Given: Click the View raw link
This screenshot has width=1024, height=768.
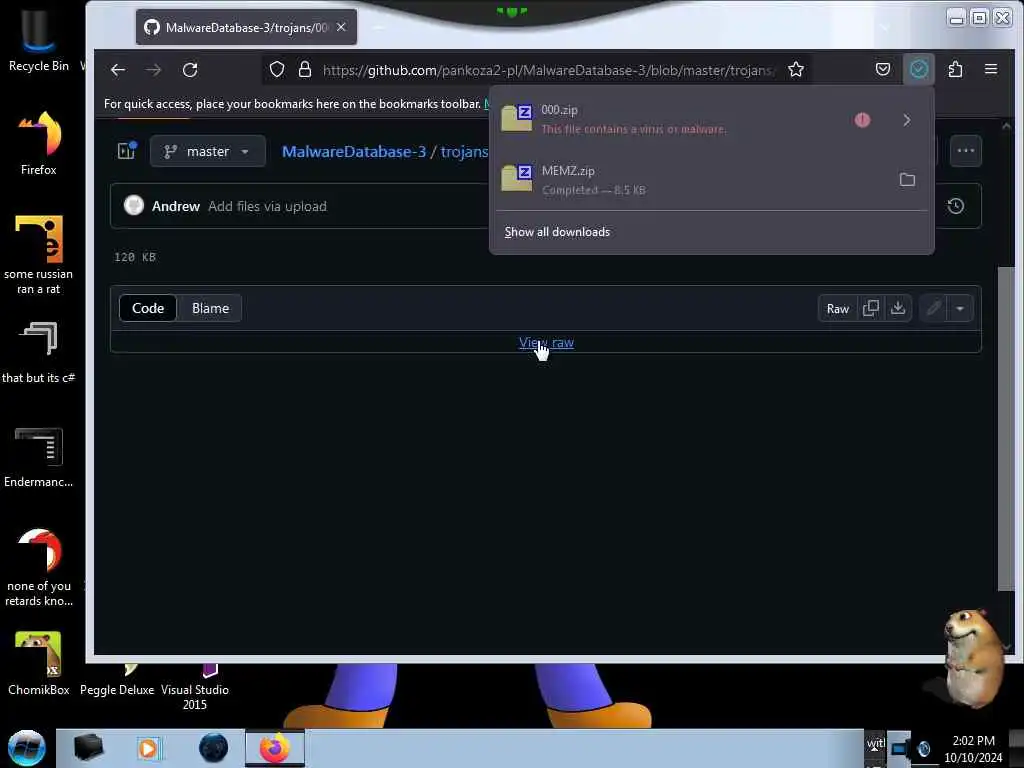Looking at the screenshot, I should tap(546, 342).
